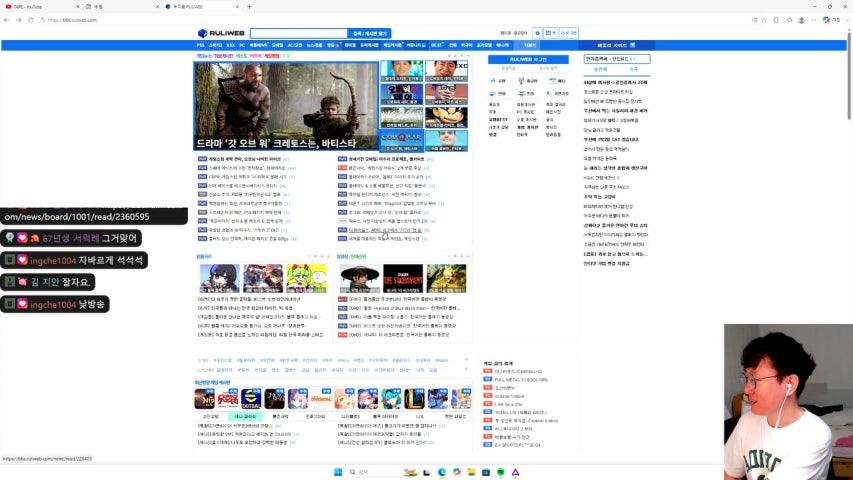Open the browser three-dot menu
The width and height of the screenshot is (853, 480).
point(813,20)
